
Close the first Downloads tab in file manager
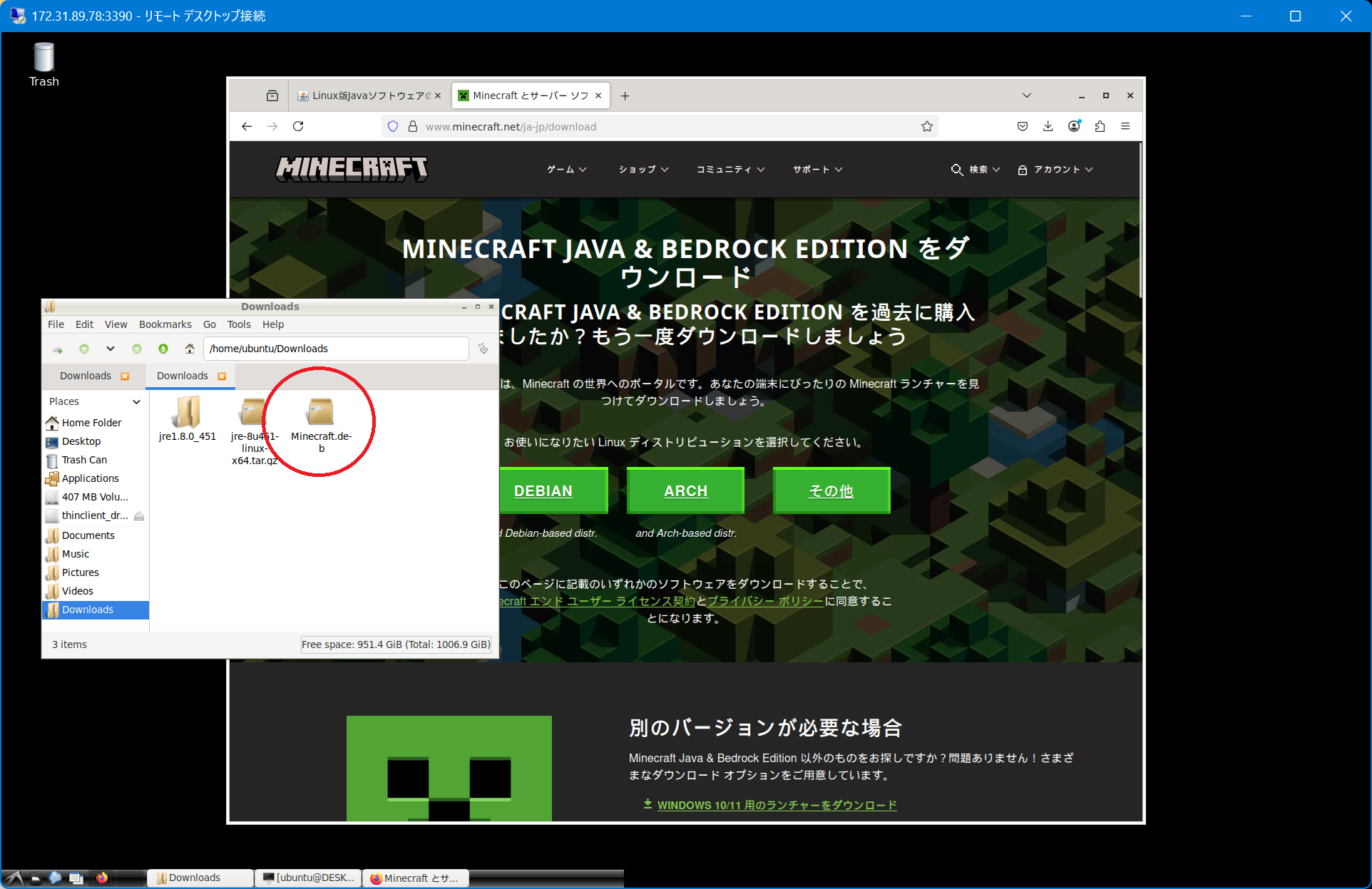125,376
